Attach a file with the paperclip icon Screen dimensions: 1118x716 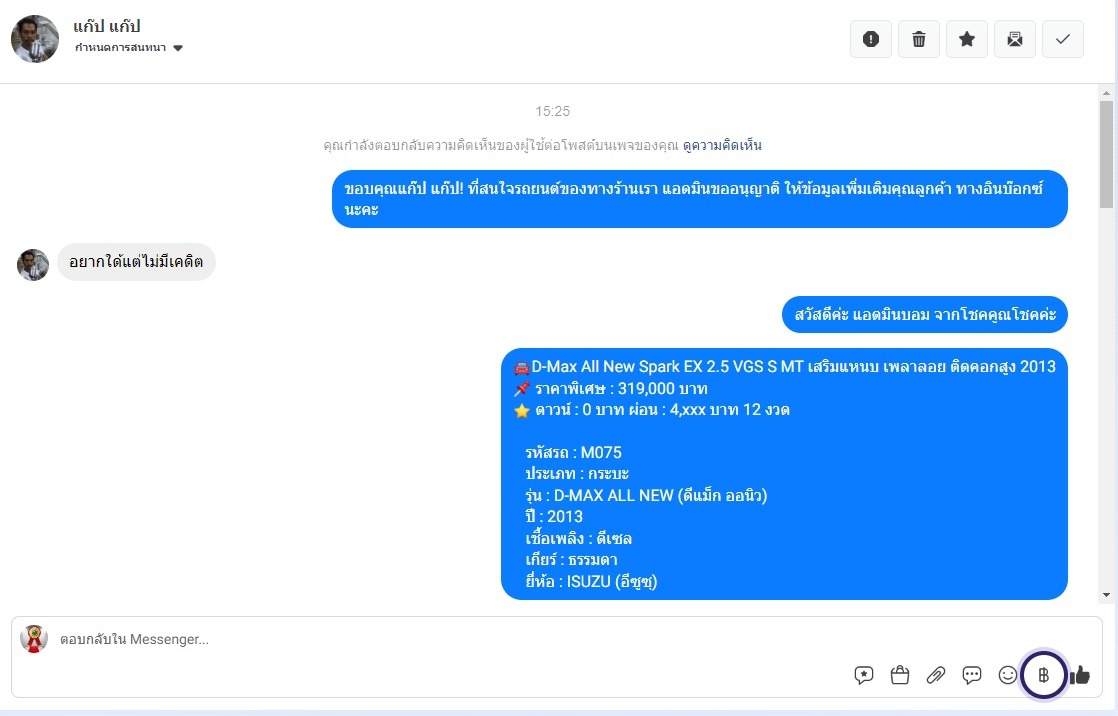point(935,675)
